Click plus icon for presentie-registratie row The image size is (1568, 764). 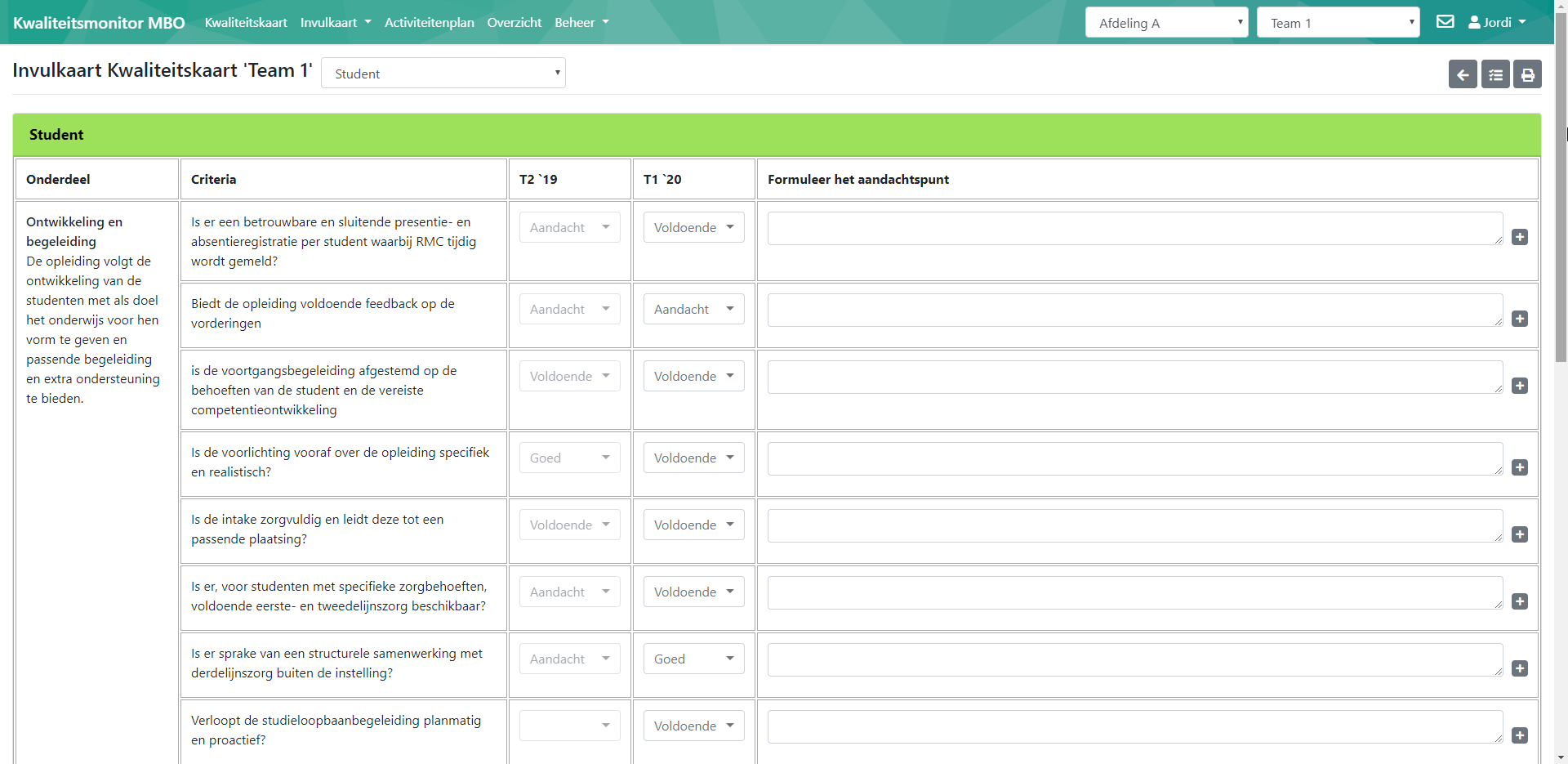point(1519,237)
